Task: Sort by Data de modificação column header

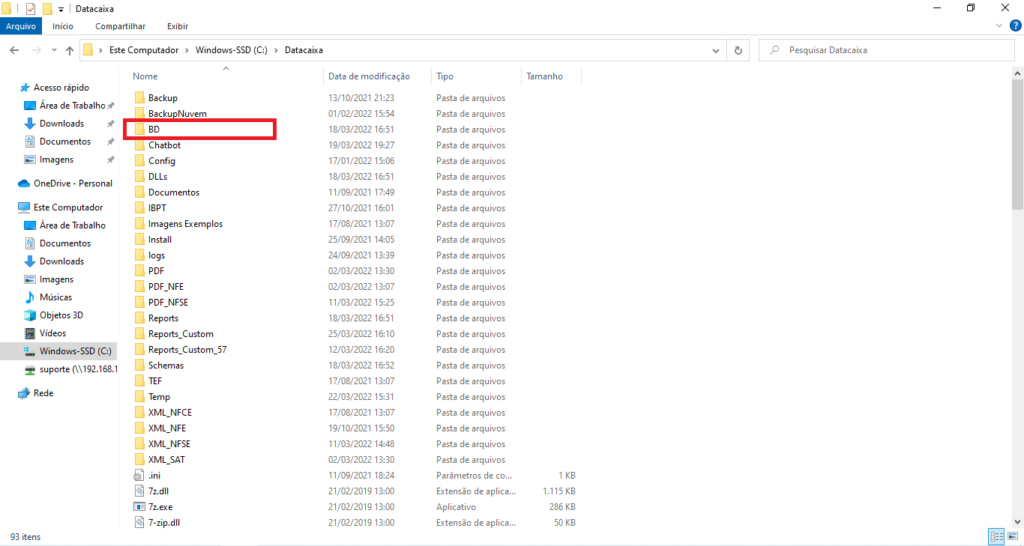Action: tap(369, 76)
